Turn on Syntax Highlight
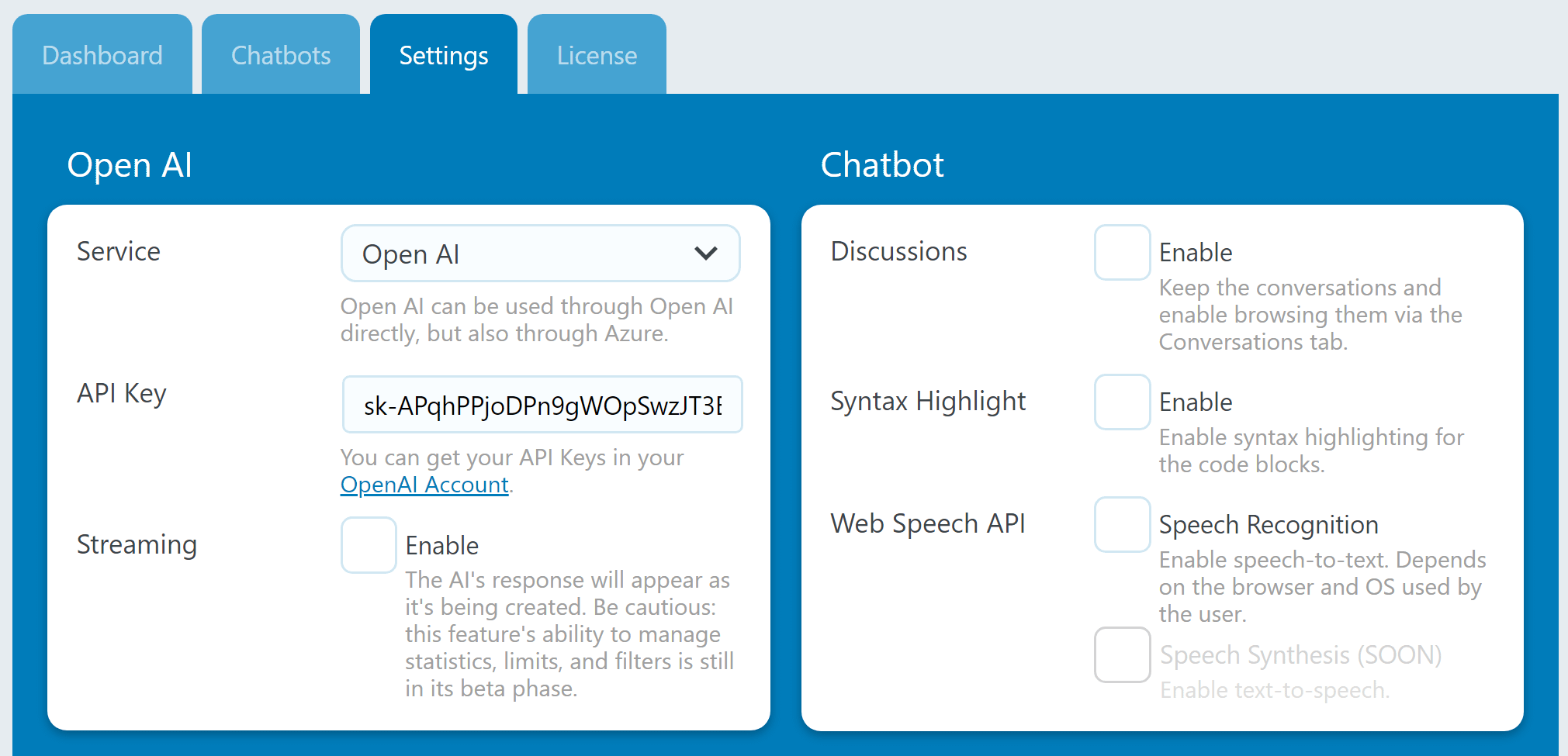Image resolution: width=1568 pixels, height=756 pixels. tap(1122, 402)
